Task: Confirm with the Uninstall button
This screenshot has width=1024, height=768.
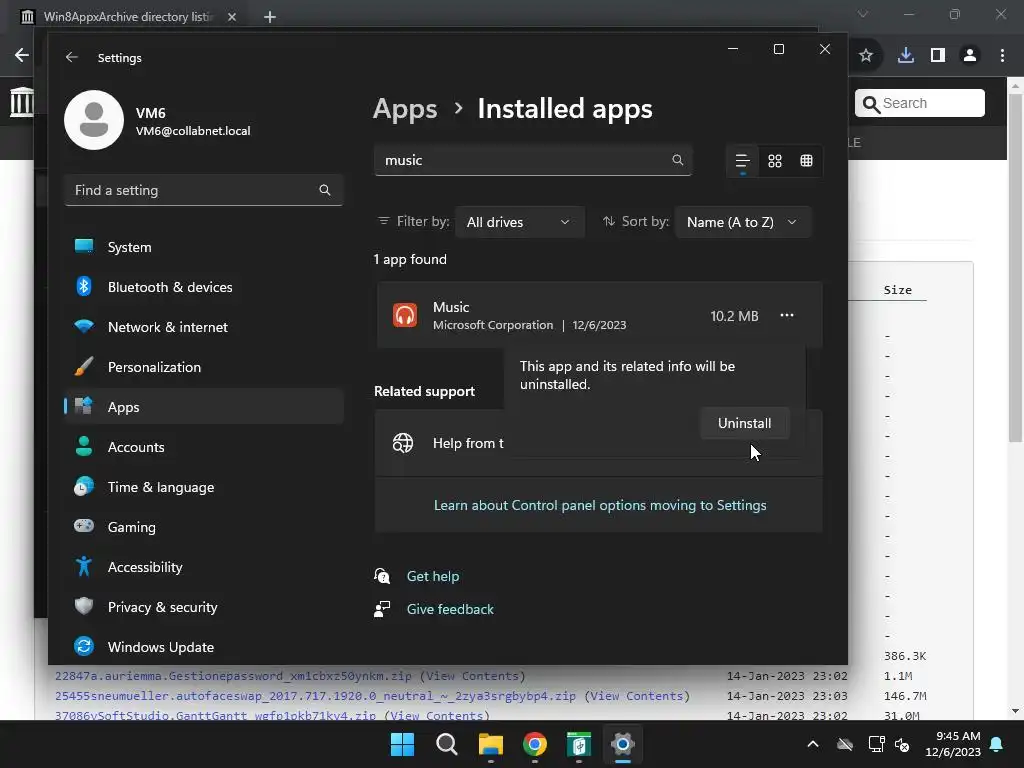Action: tap(744, 423)
